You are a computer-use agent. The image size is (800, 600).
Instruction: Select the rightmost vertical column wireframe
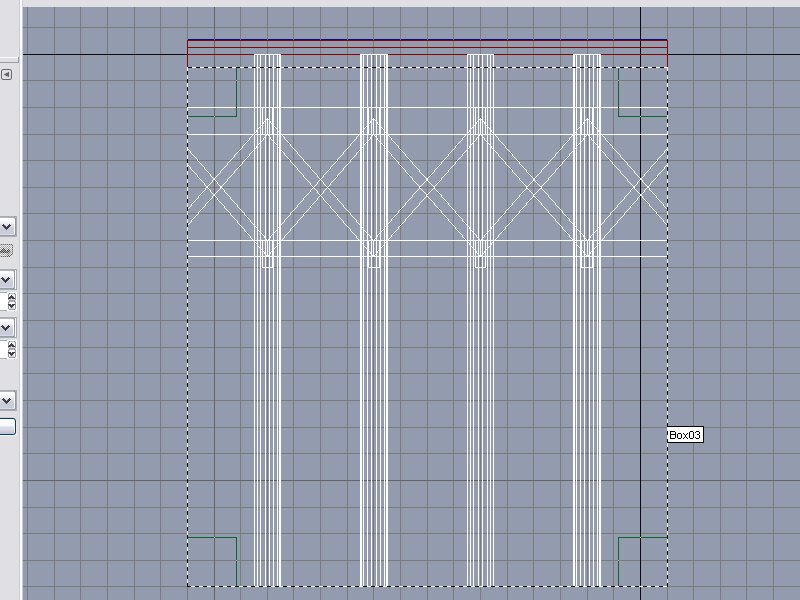click(x=587, y=400)
